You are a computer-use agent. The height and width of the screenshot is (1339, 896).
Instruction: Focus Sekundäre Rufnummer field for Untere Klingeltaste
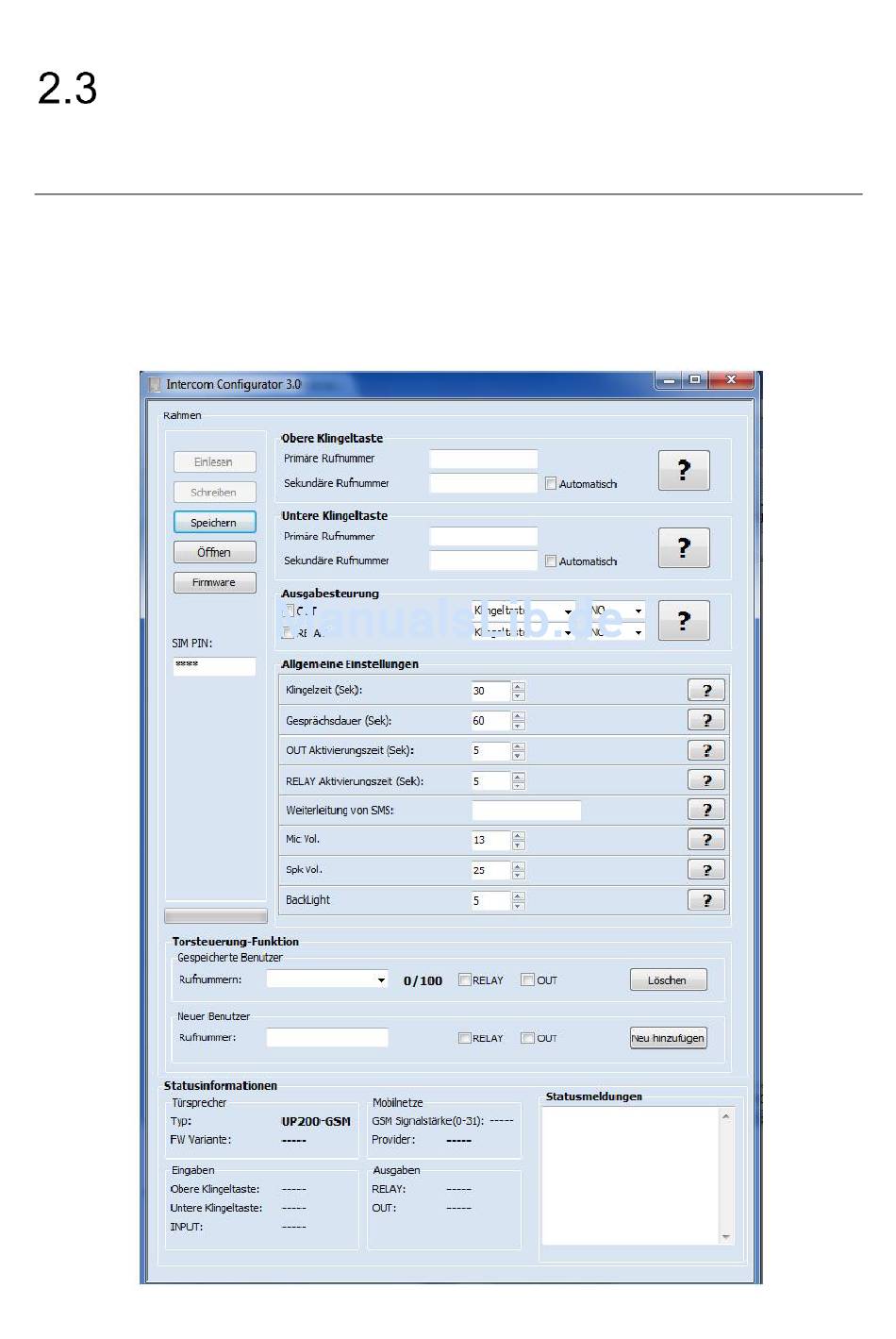(x=483, y=561)
